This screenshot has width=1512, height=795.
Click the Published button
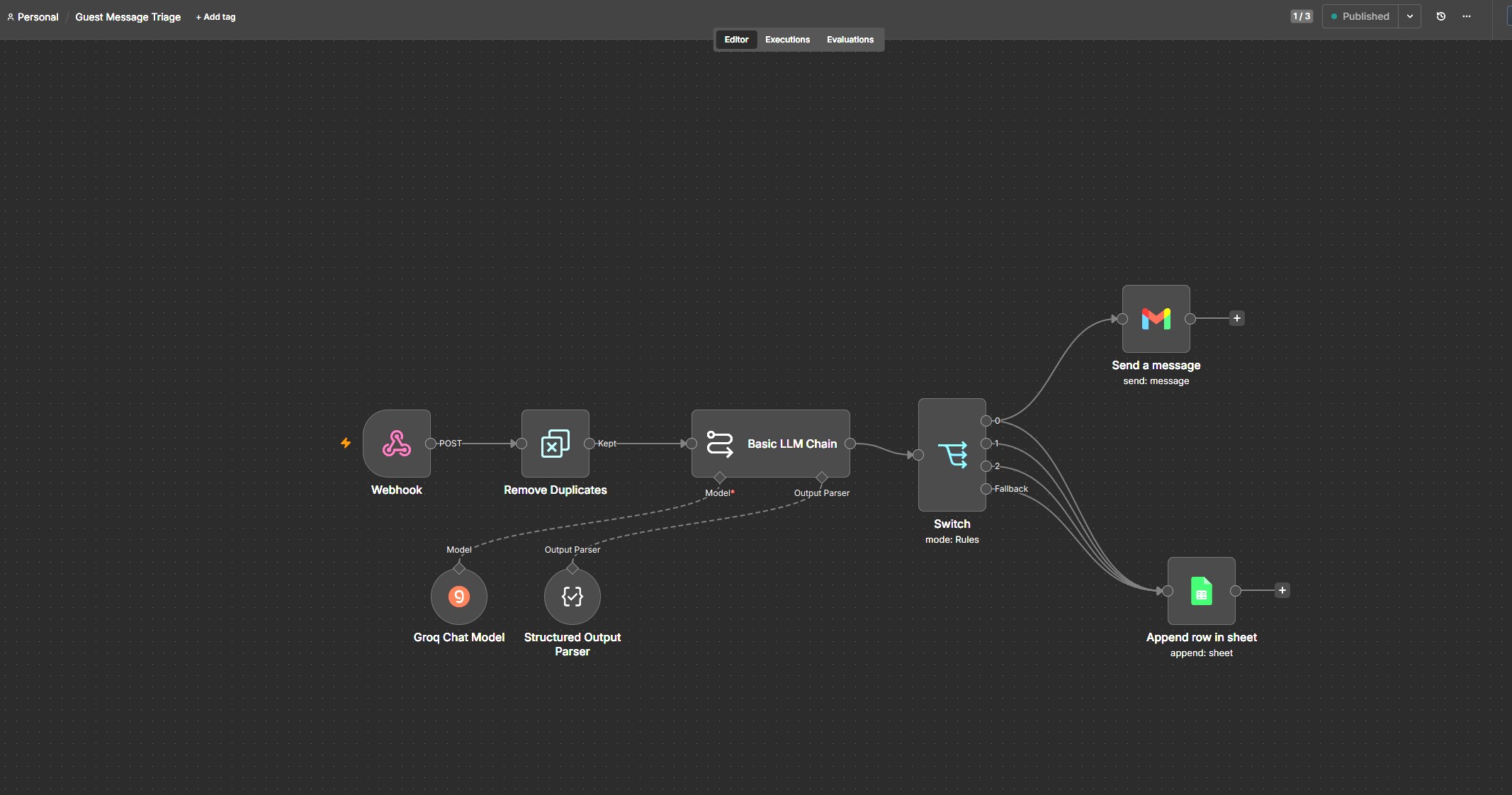[1360, 16]
